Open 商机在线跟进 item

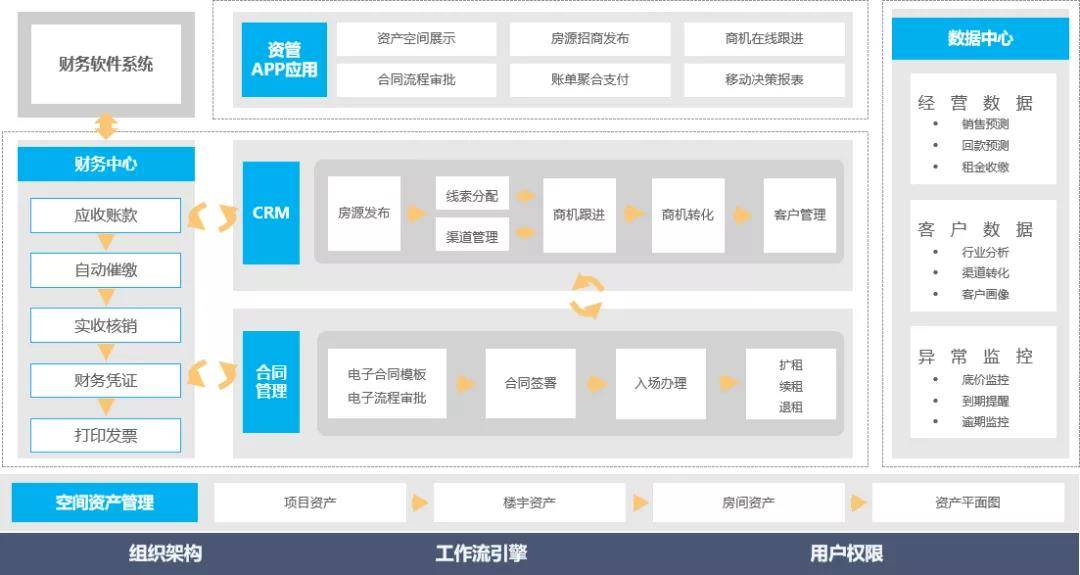(x=764, y=39)
